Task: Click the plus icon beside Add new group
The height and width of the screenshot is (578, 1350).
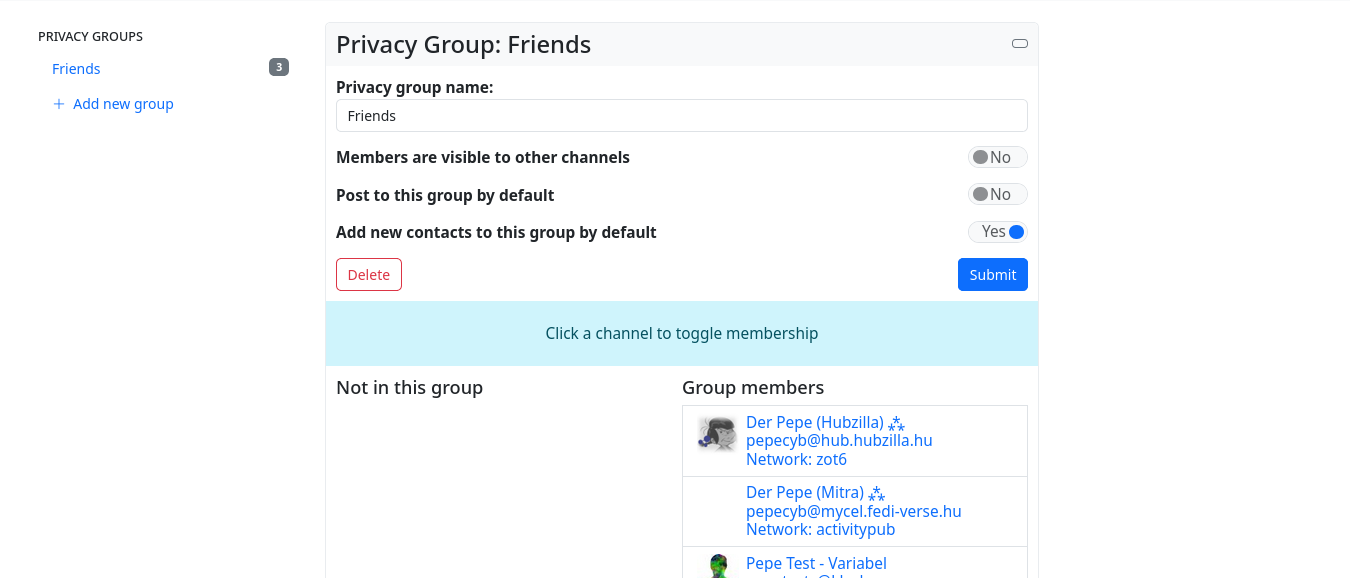Action: point(59,104)
